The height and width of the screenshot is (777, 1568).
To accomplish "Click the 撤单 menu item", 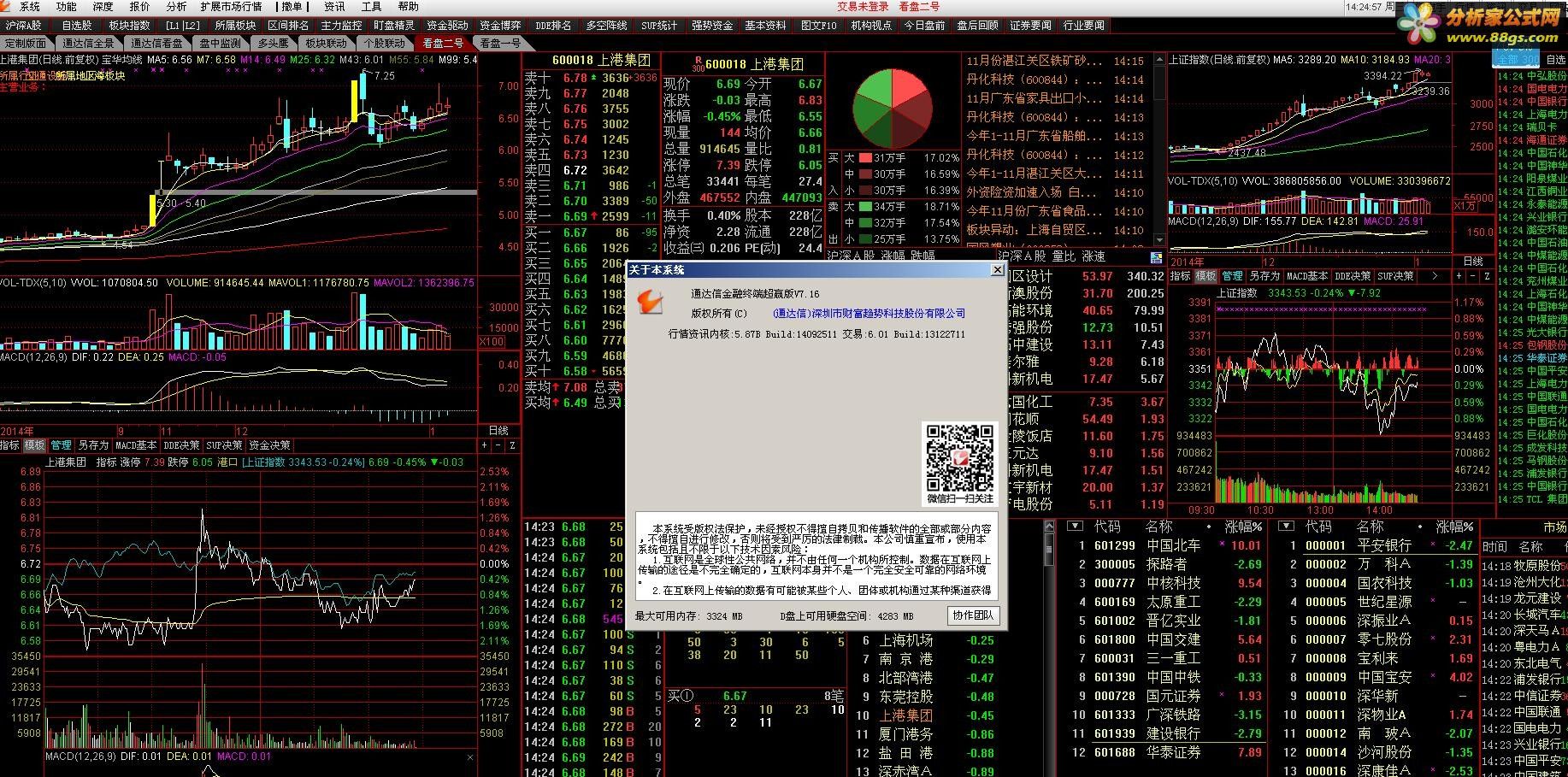I will click(292, 7).
